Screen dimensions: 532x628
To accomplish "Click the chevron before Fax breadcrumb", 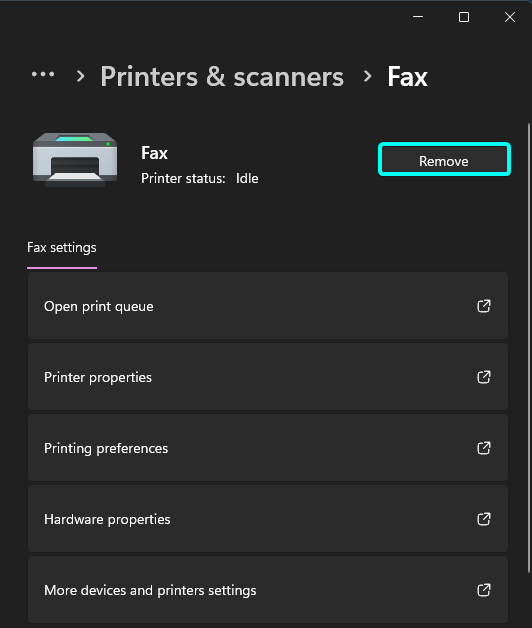I will [367, 76].
